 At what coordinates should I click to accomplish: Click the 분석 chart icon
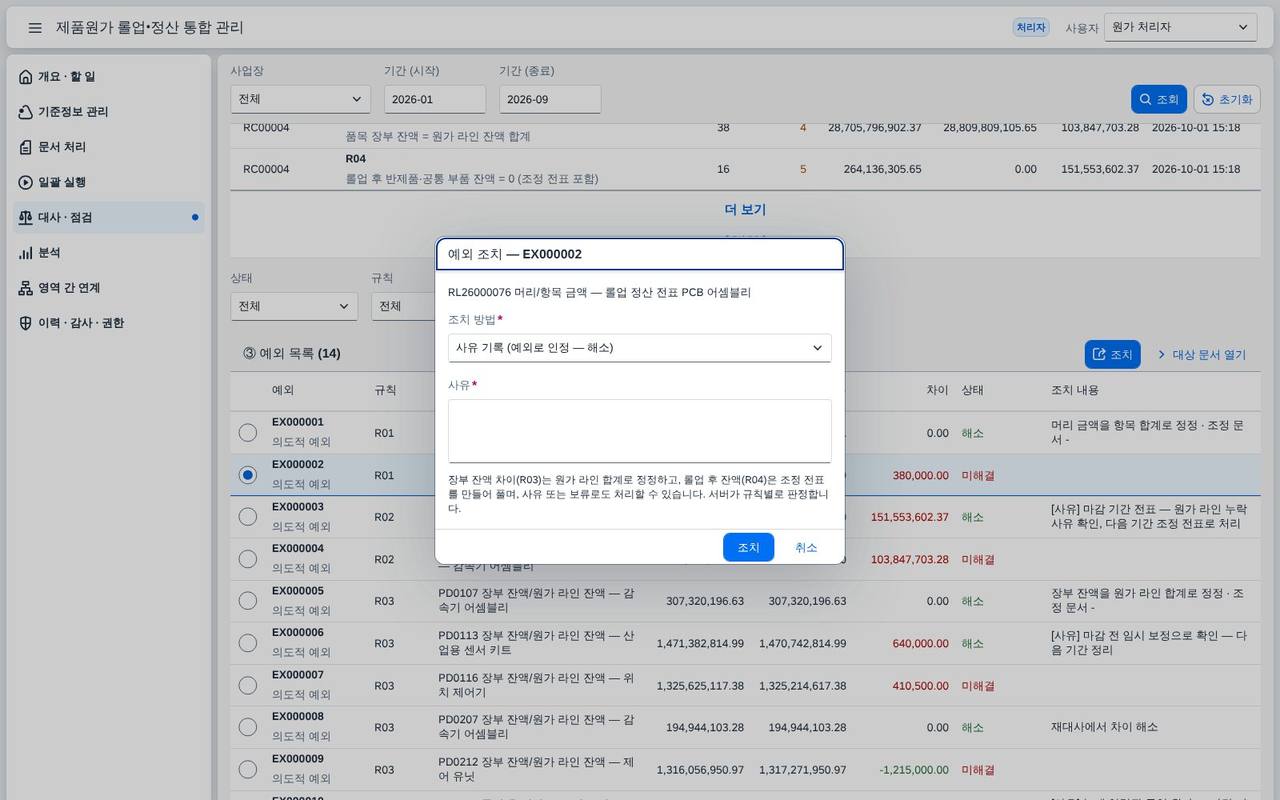pos(26,253)
